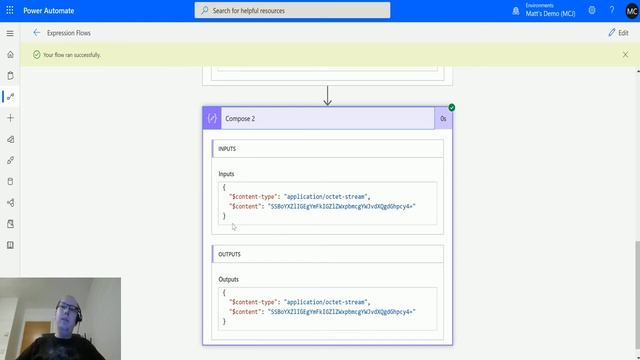
Task: Click the Edit button
Action: [x=618, y=33]
